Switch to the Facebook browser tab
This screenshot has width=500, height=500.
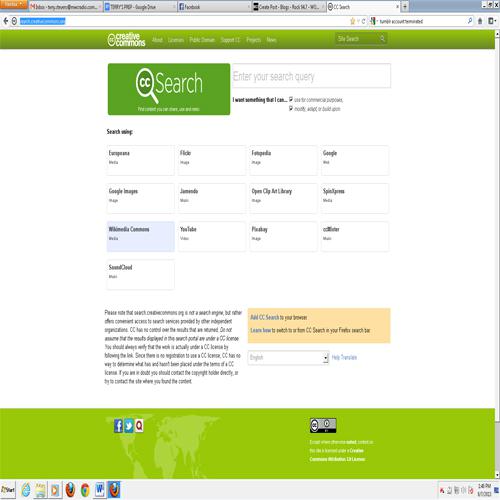(x=213, y=7)
